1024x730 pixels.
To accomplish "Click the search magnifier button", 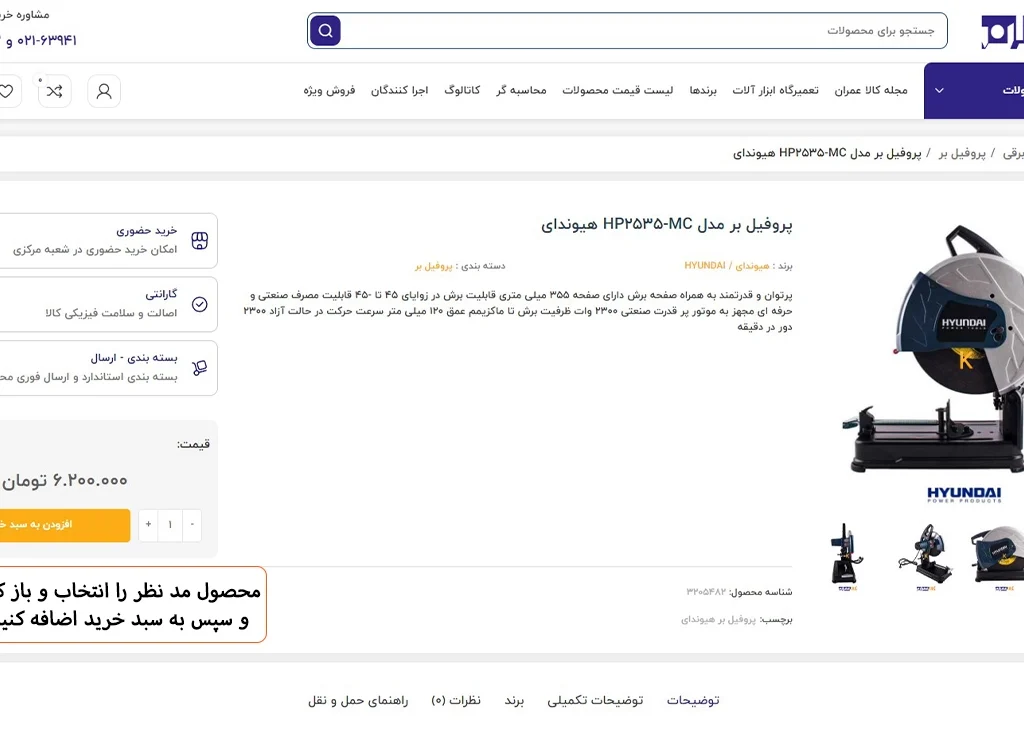I will pyautogui.click(x=325, y=31).
